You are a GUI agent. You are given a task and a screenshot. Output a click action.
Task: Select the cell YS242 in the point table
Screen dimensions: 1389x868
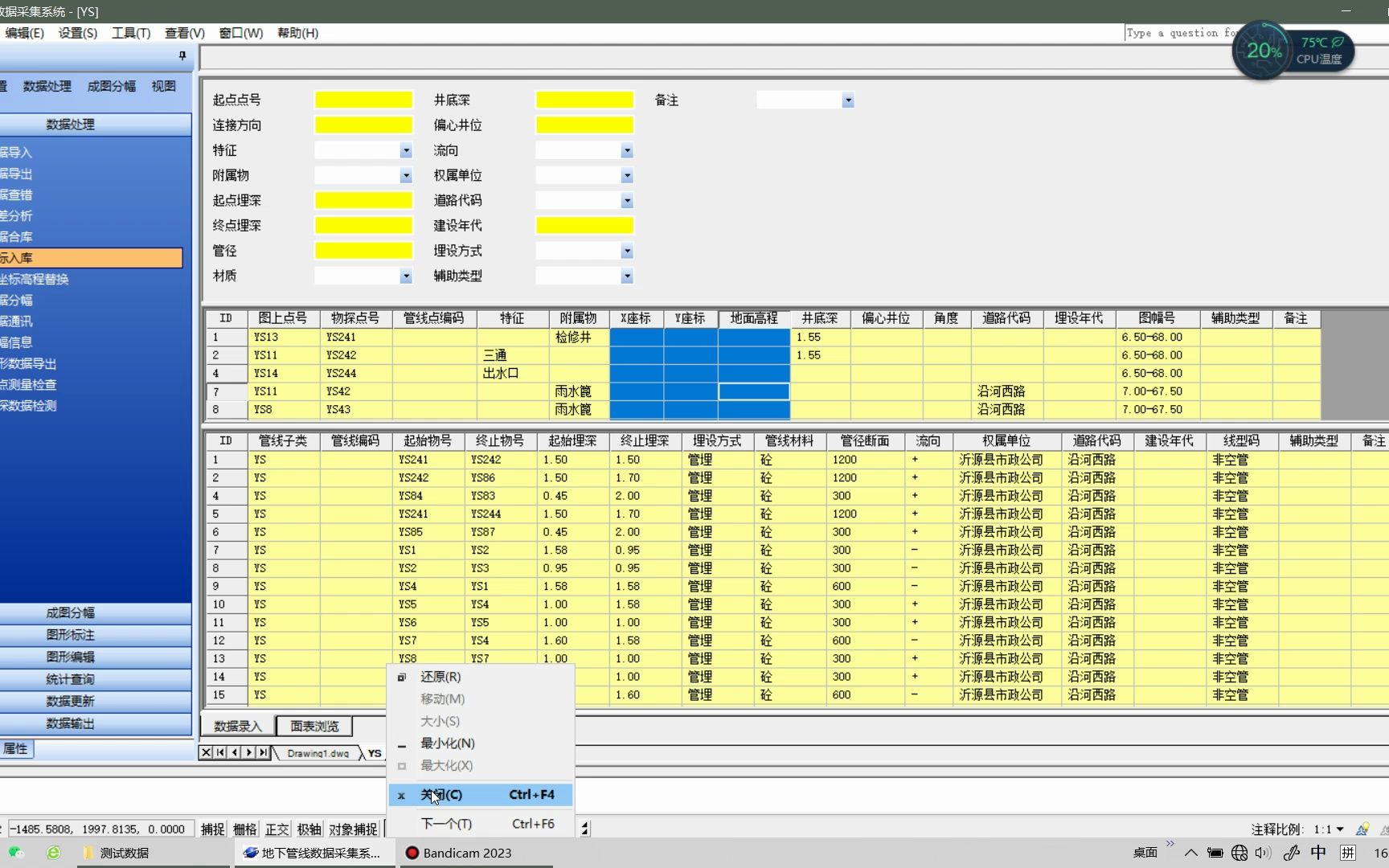(x=355, y=355)
